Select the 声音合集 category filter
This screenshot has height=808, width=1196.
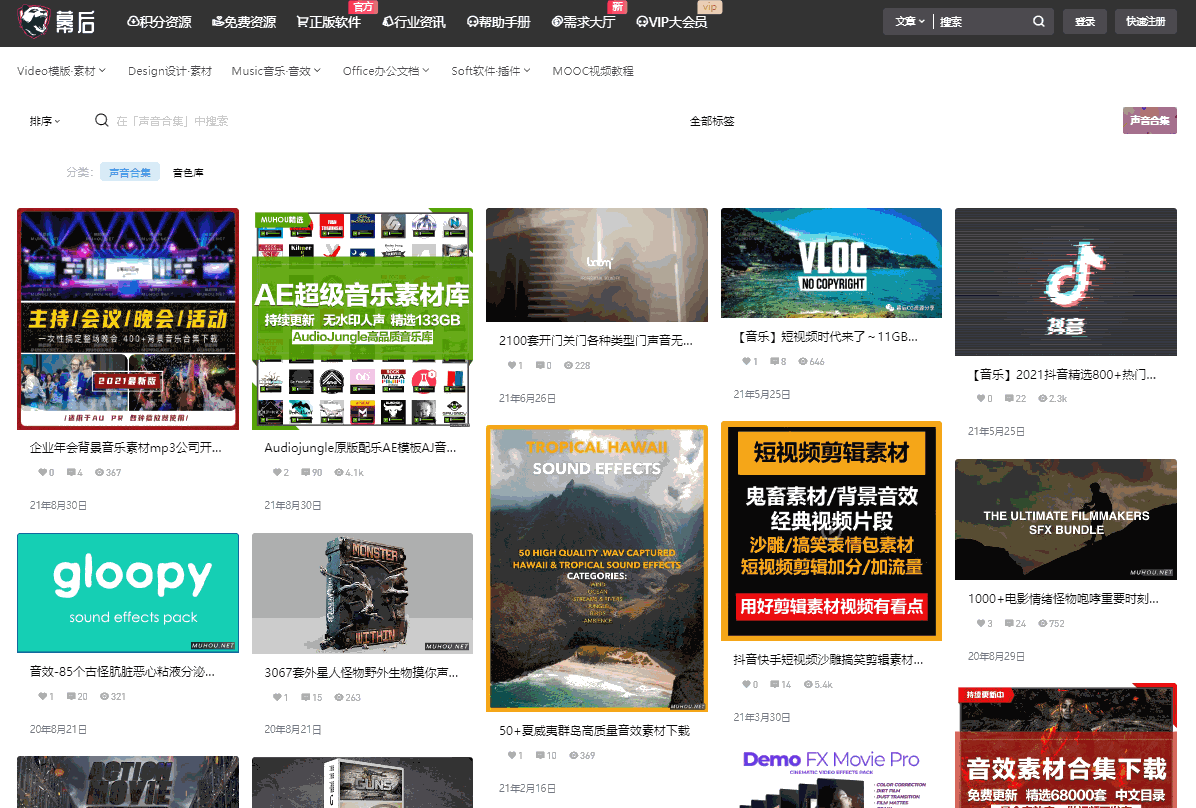129,171
